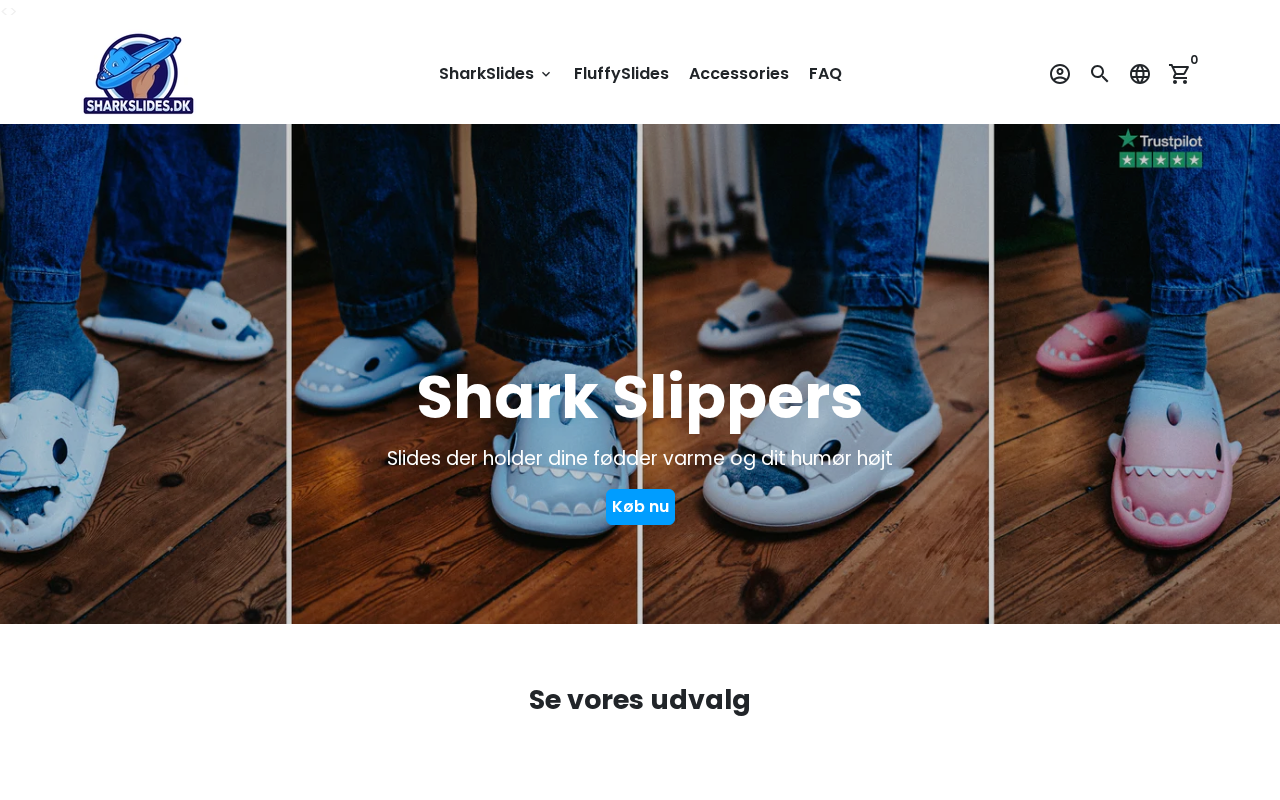Click the search magnifier icon

point(1100,74)
